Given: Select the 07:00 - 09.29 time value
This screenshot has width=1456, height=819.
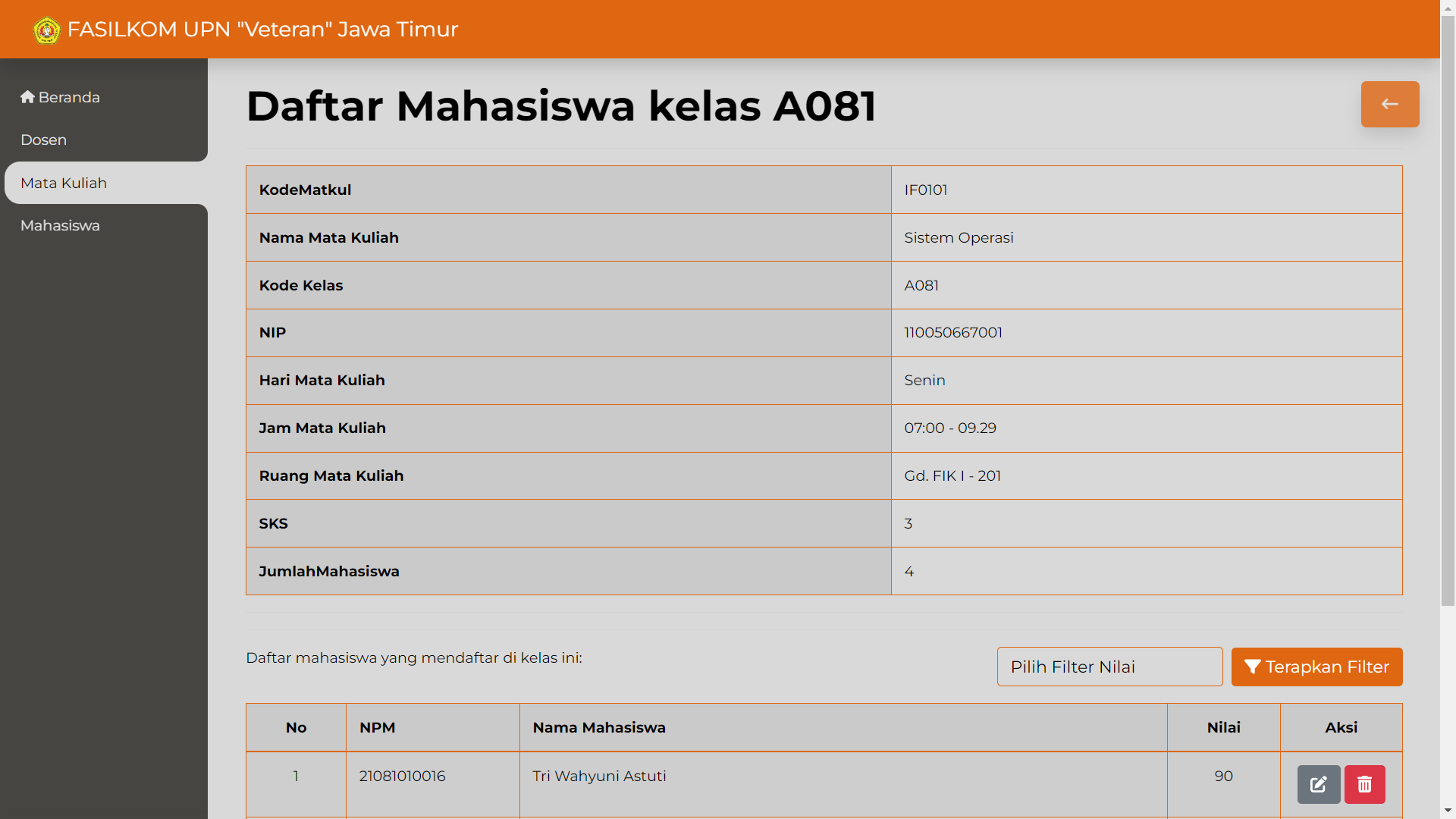Looking at the screenshot, I should [x=950, y=428].
